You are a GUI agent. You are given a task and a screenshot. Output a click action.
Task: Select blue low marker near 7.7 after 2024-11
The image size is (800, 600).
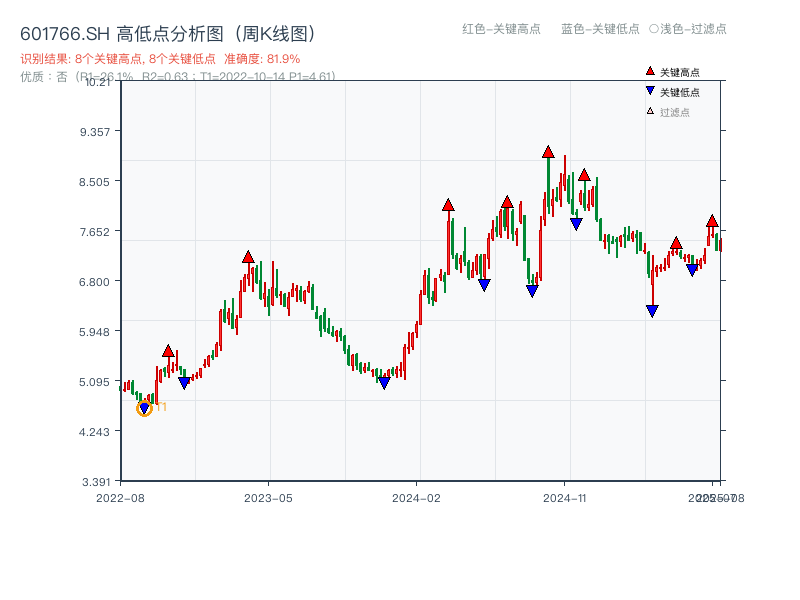[576, 224]
